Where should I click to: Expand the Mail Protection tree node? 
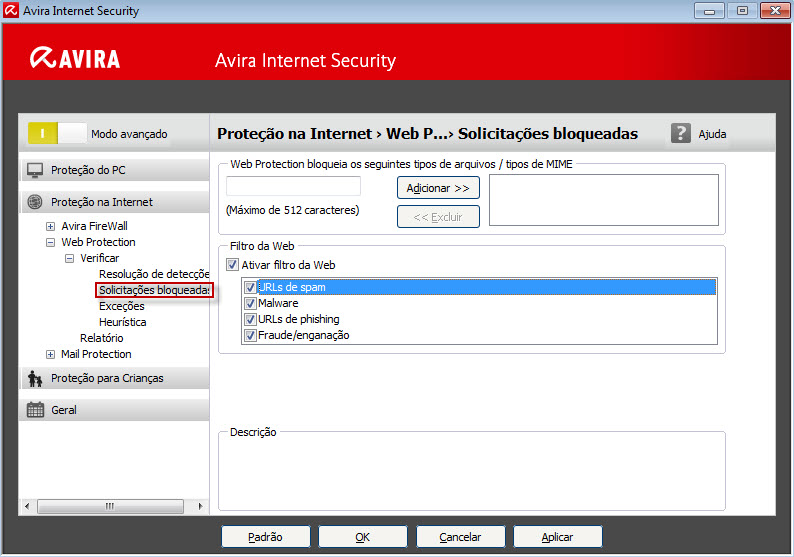coord(50,354)
